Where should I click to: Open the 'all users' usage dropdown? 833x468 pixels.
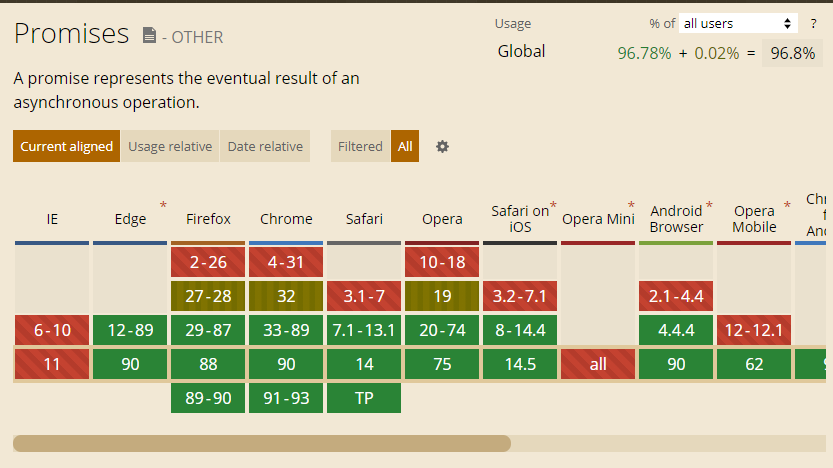tap(738, 23)
